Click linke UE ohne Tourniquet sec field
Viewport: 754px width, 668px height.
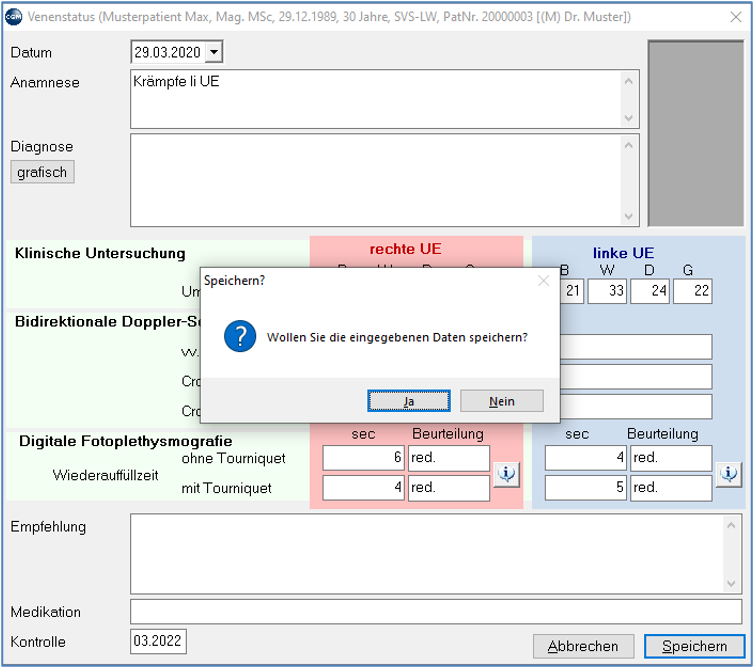tap(585, 458)
